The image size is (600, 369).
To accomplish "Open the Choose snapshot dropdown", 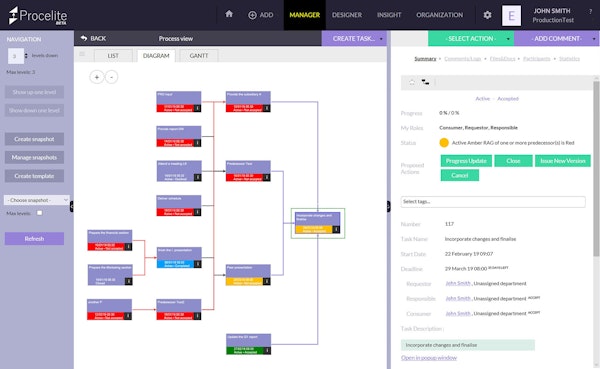I will tap(37, 200).
